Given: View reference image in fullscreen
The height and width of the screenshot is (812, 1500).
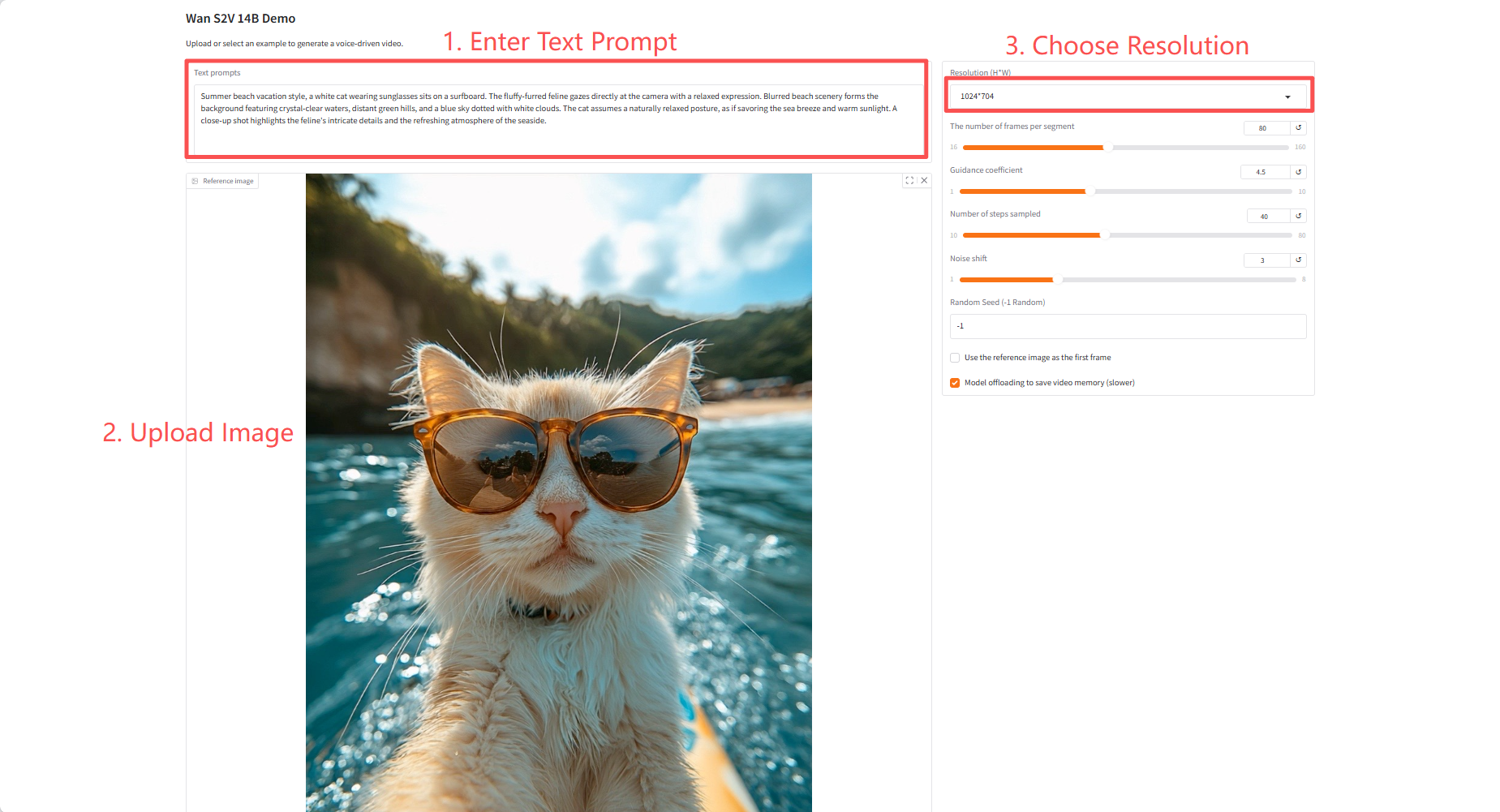Looking at the screenshot, I should coord(909,180).
